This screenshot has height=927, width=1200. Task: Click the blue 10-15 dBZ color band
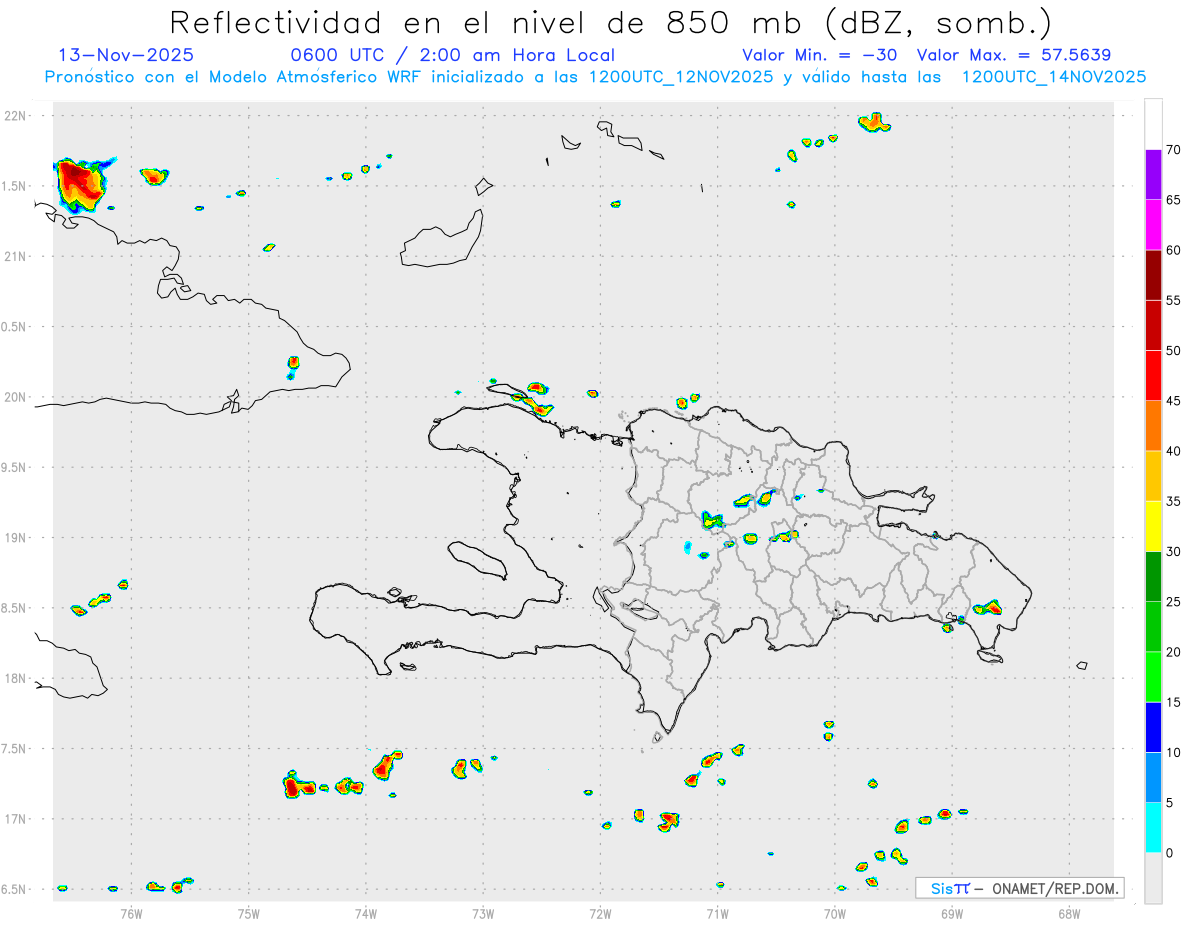[1153, 727]
